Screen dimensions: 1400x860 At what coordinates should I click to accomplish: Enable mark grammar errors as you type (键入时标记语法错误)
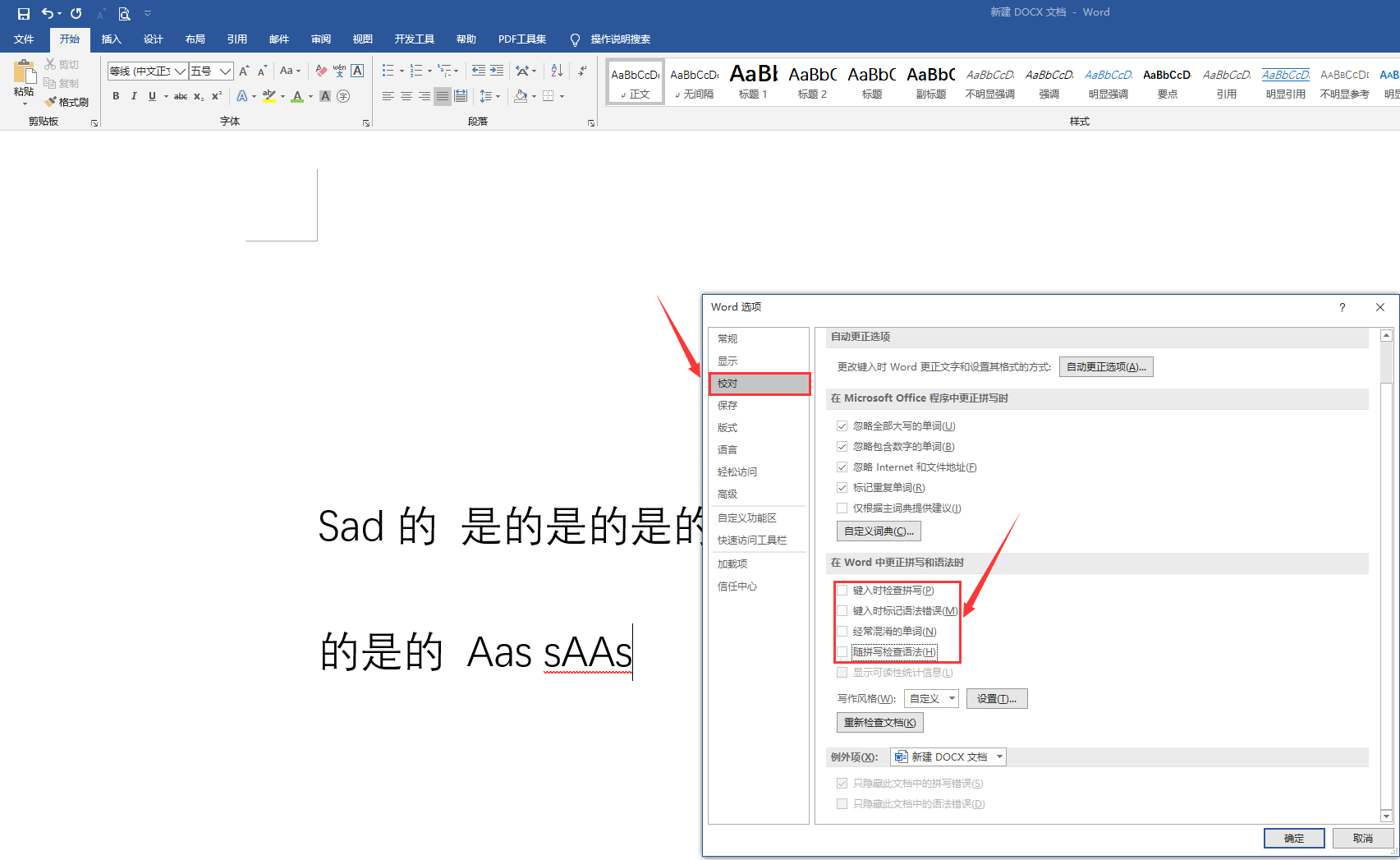click(842, 610)
